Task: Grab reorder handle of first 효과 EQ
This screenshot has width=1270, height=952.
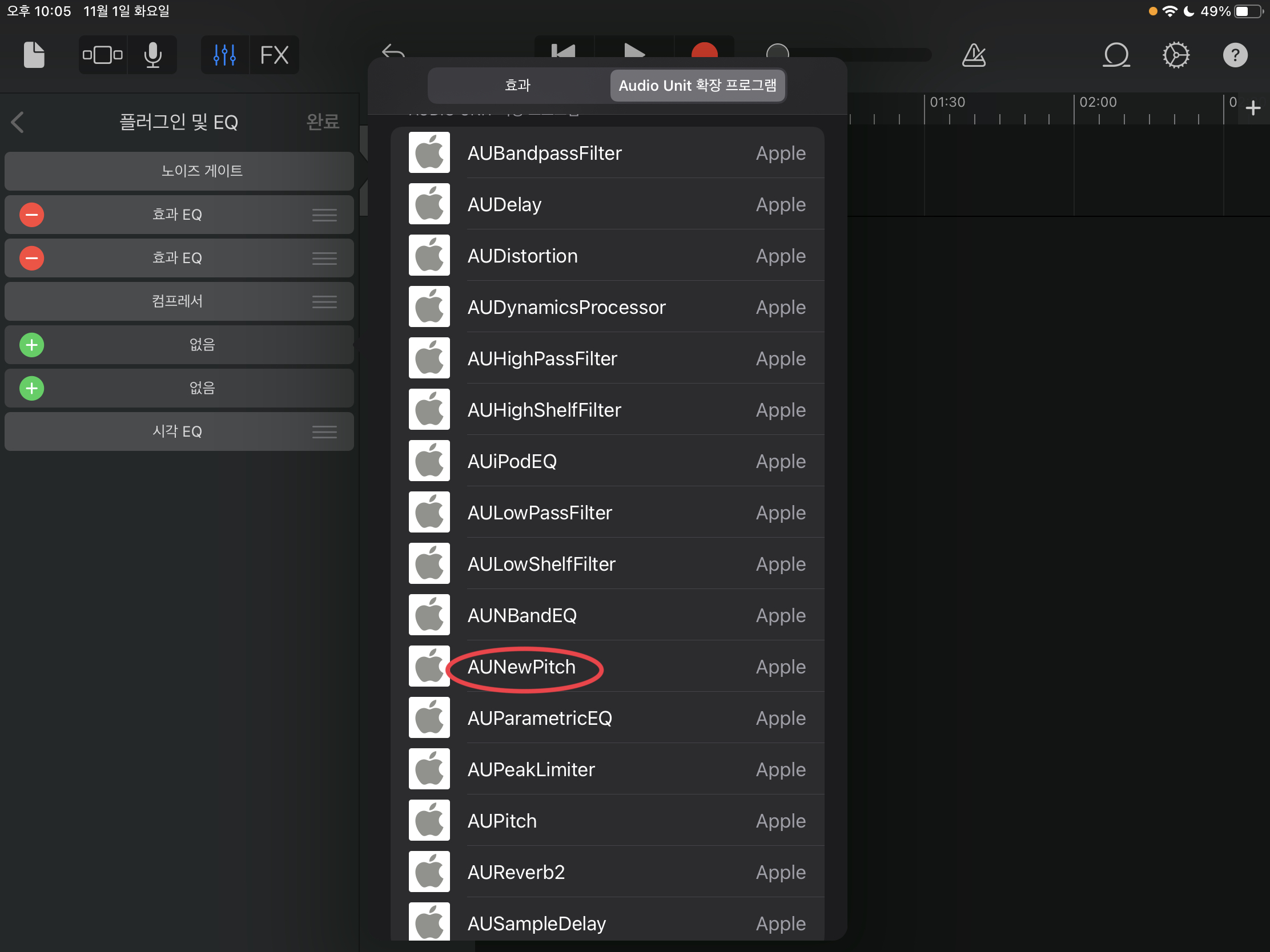Action: 324,215
